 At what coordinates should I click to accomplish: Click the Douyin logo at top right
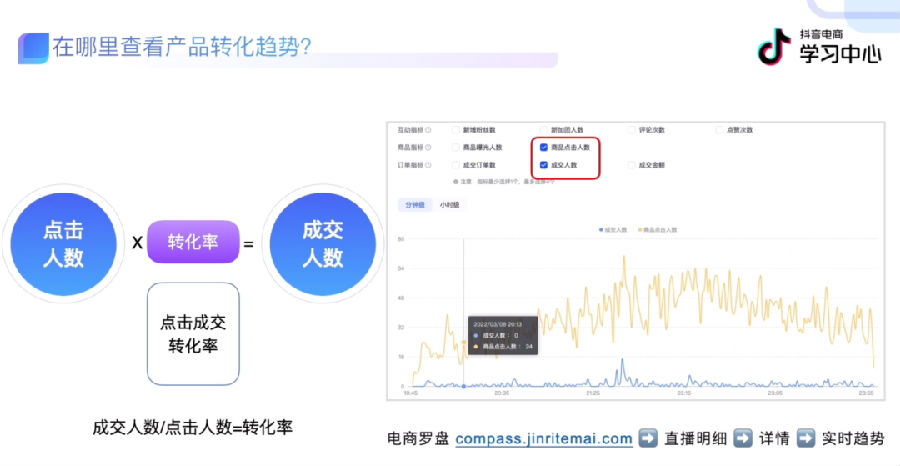pyautogui.click(x=774, y=45)
